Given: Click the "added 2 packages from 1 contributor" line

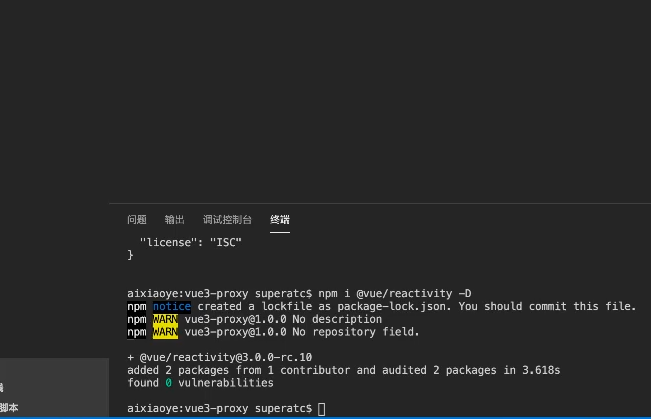Looking at the screenshot, I should 344,370.
